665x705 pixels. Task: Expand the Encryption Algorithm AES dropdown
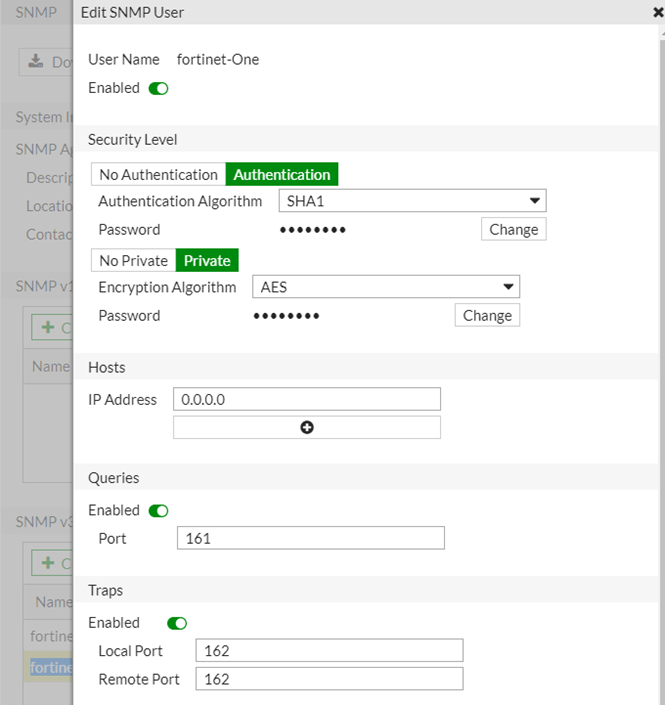pyautogui.click(x=385, y=287)
